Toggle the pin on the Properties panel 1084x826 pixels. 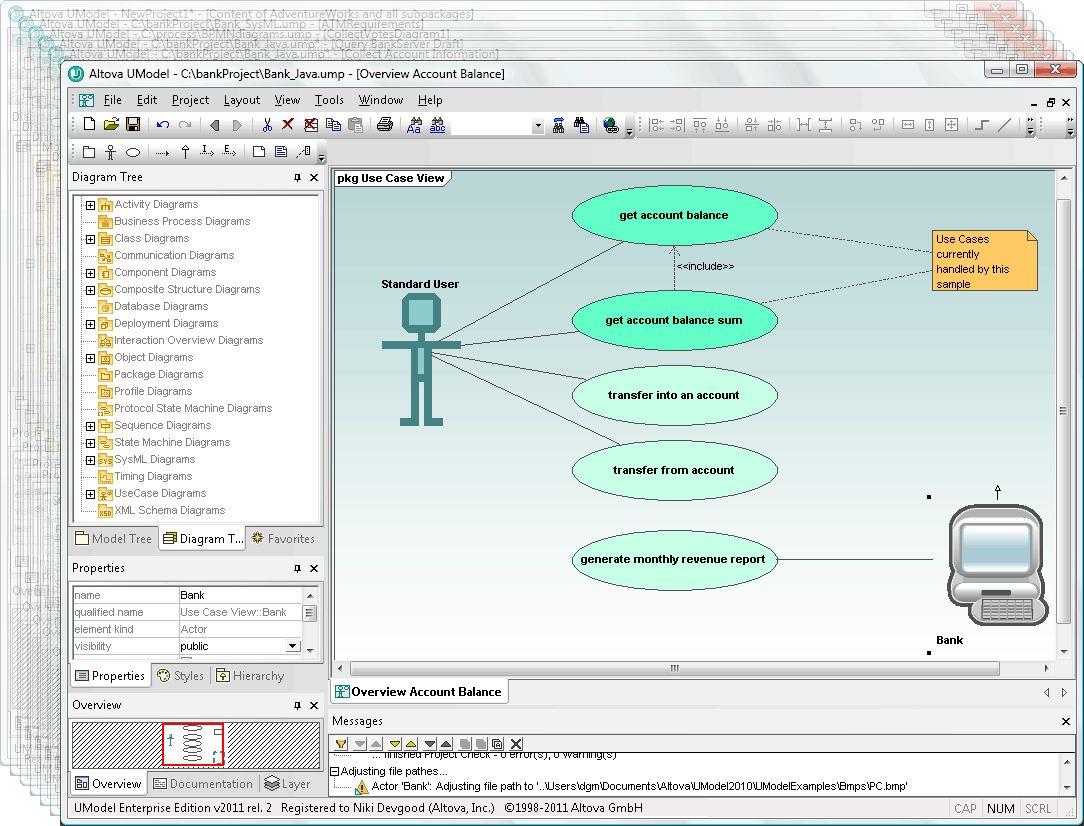click(x=297, y=568)
